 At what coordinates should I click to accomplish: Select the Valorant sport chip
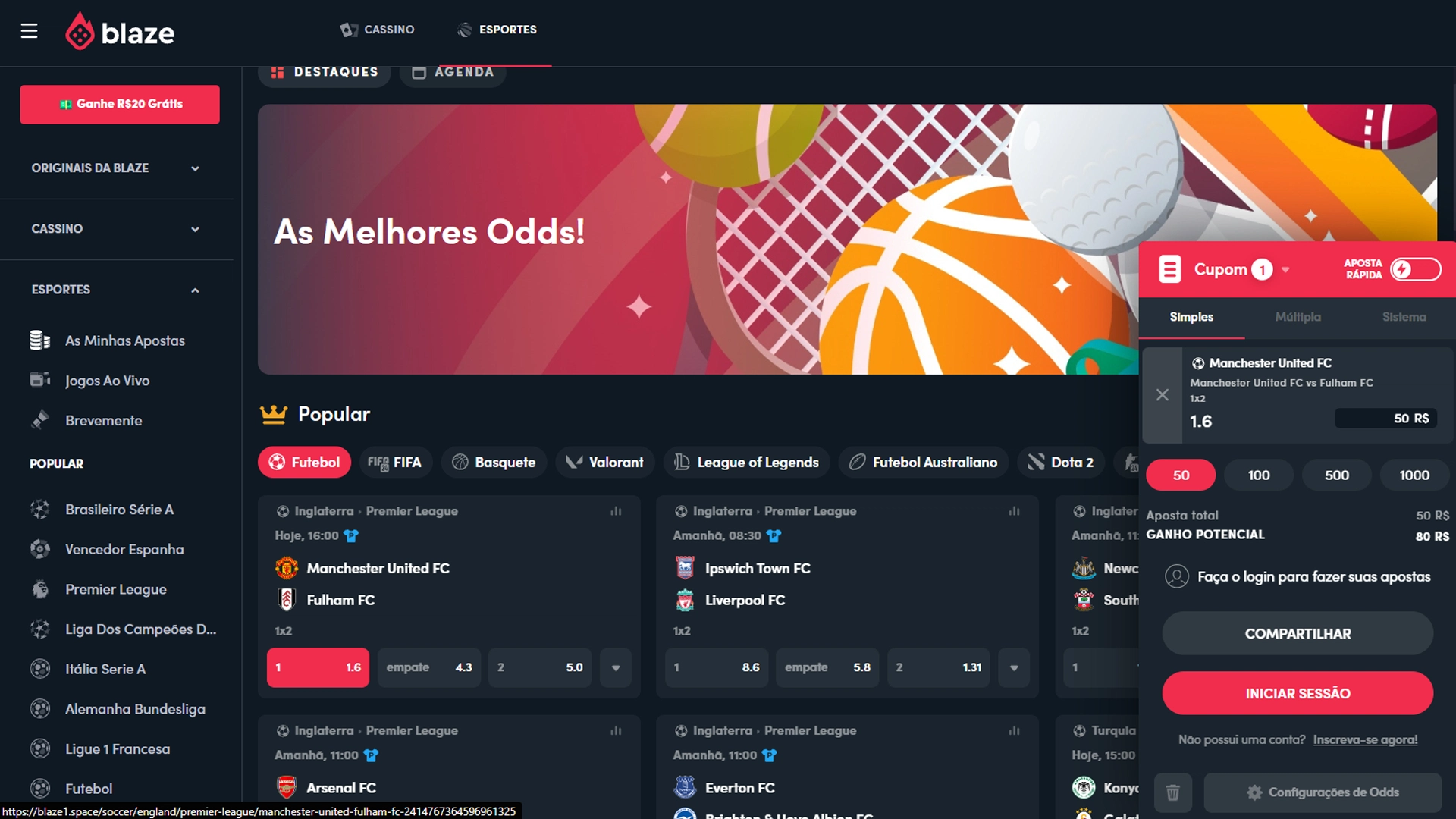click(604, 463)
